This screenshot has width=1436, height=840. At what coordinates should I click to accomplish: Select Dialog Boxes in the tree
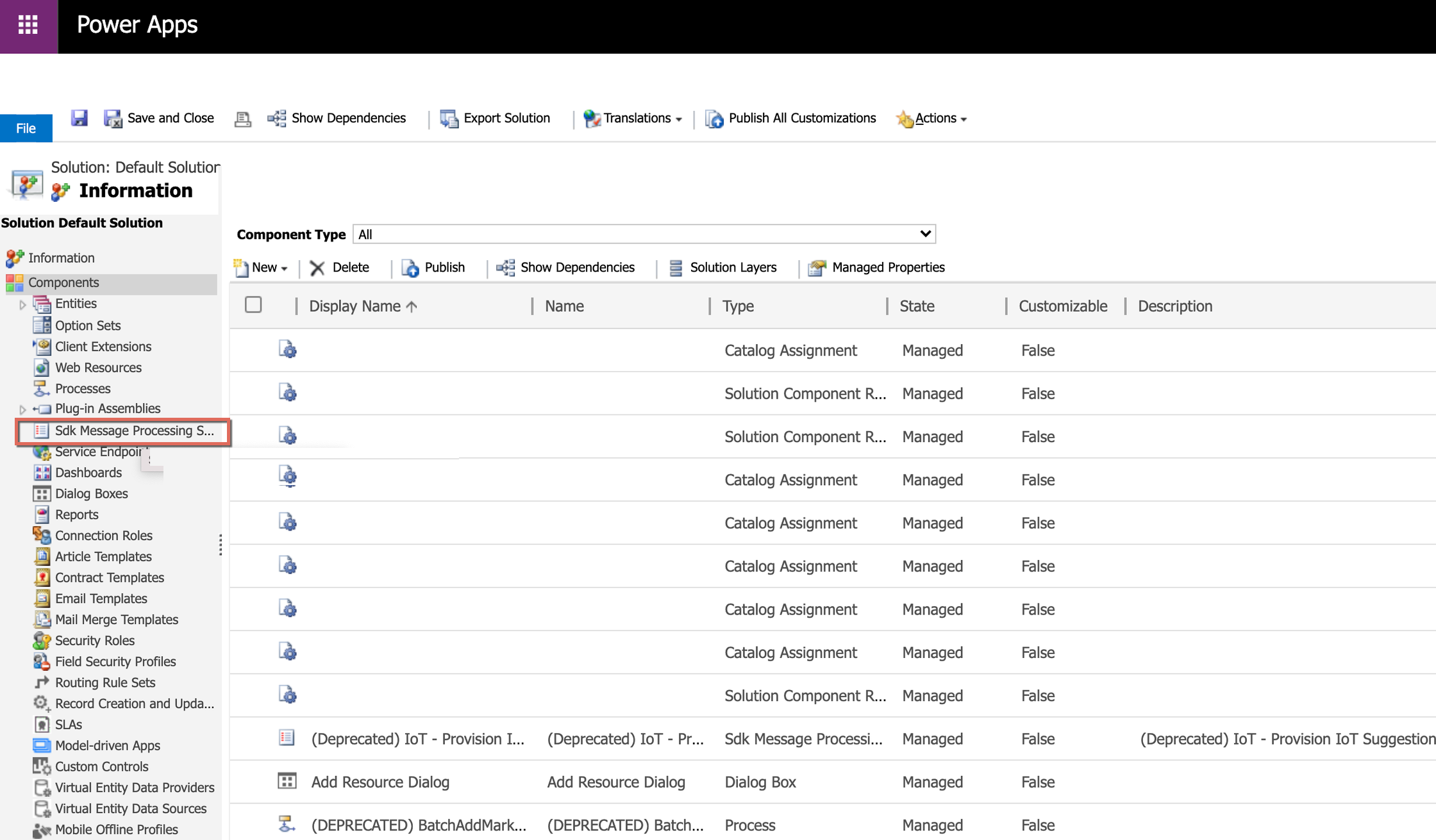click(x=92, y=493)
